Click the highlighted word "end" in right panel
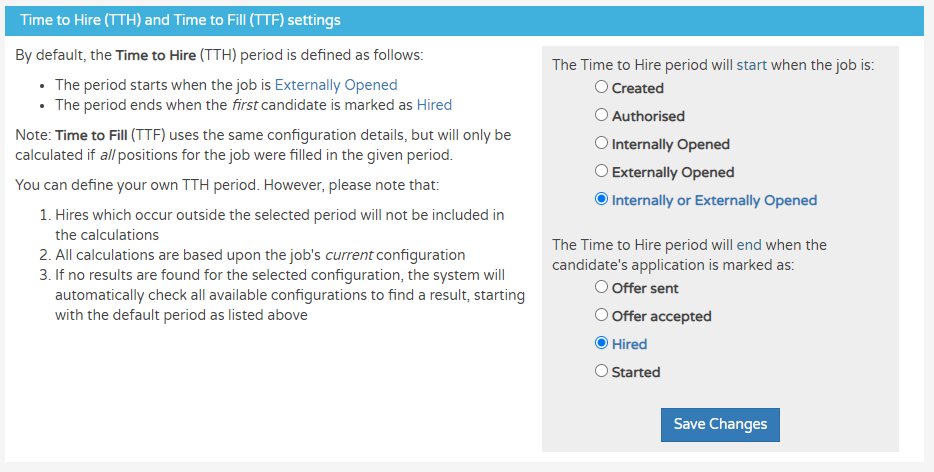This screenshot has height=472, width=934. [x=749, y=245]
